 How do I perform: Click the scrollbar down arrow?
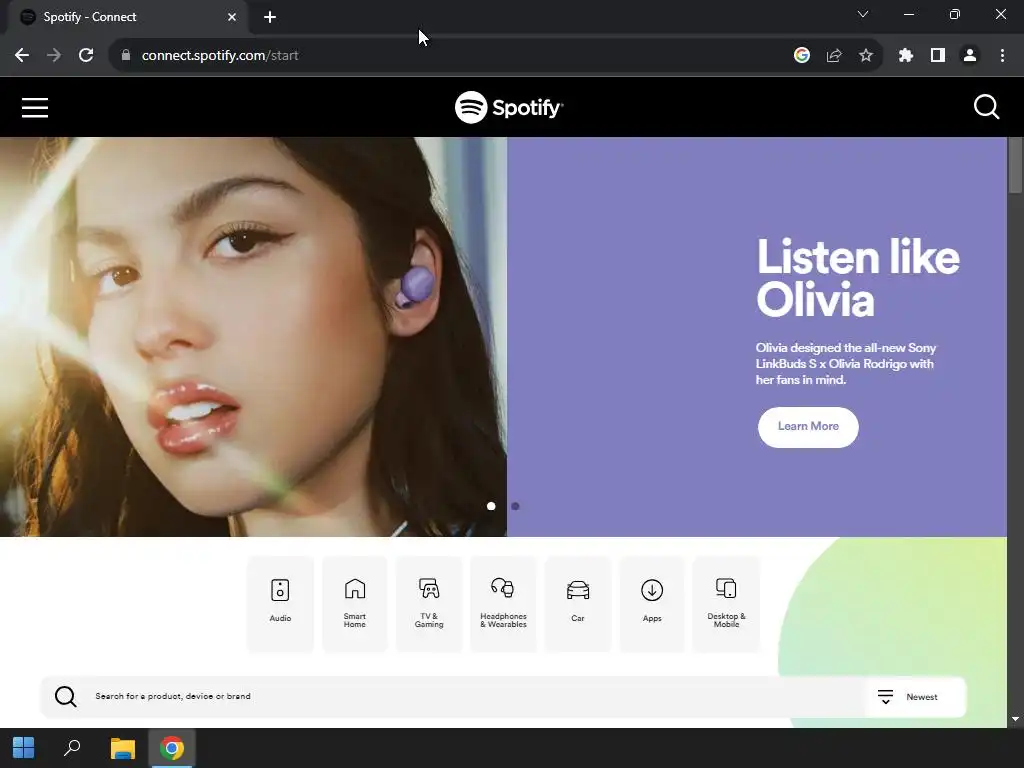click(1016, 719)
